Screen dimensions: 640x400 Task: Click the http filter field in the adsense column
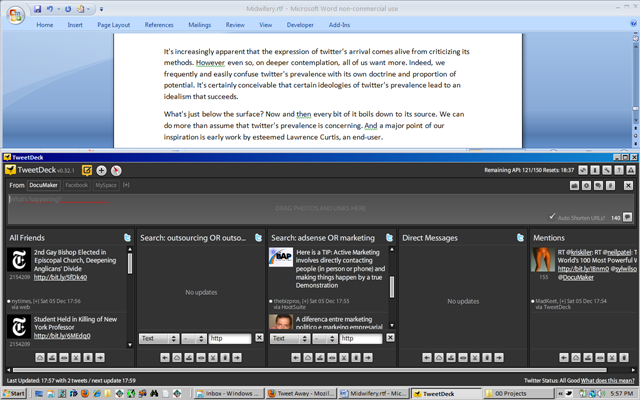[x=361, y=338]
